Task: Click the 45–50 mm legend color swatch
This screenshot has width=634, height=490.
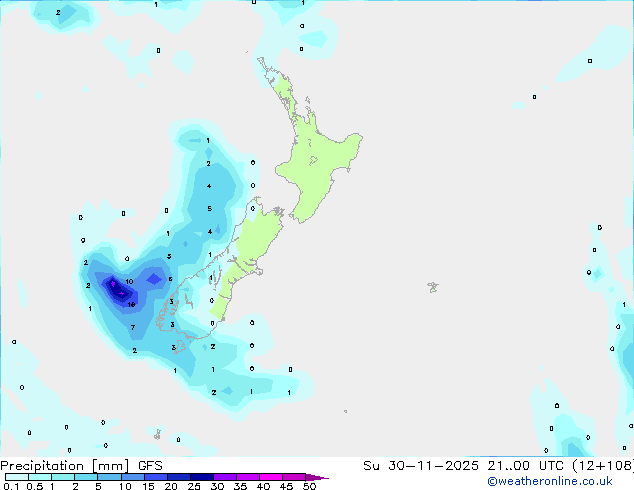Action: coord(294,477)
